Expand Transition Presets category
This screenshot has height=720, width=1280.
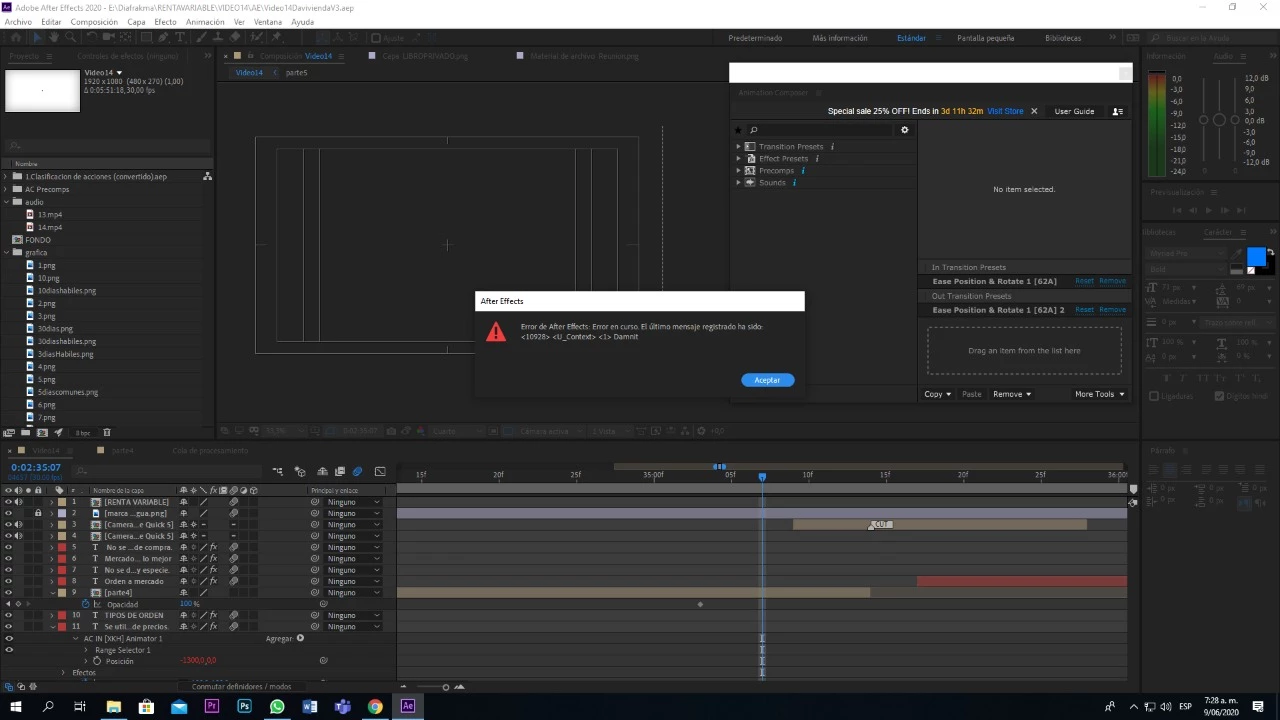(x=739, y=147)
